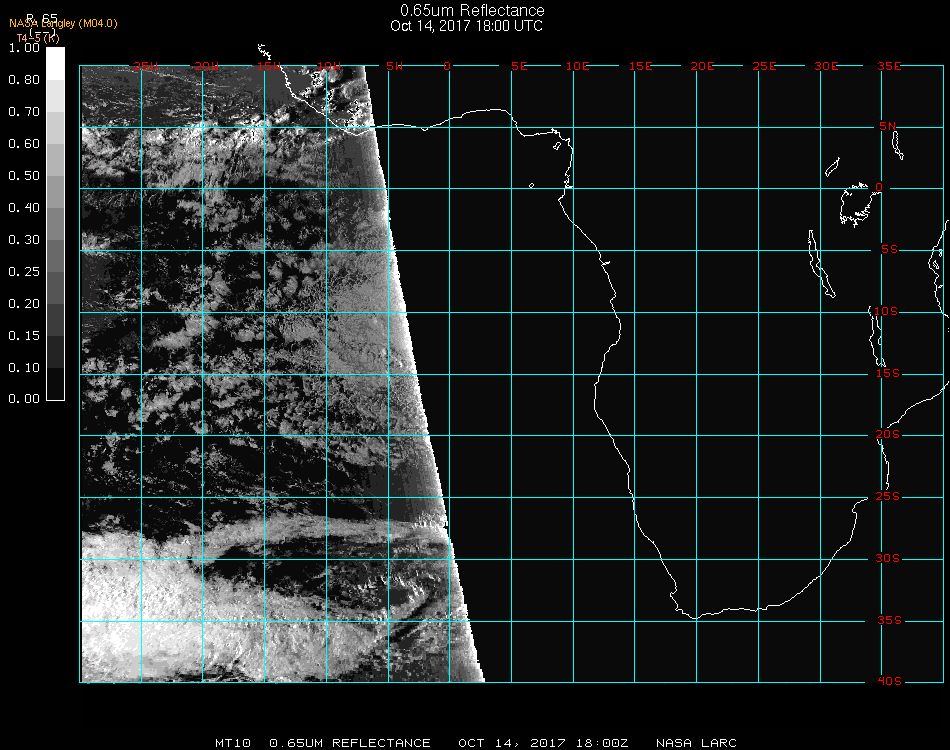Click the "0.65UM REFLECTANCE" footer text

click(x=350, y=743)
